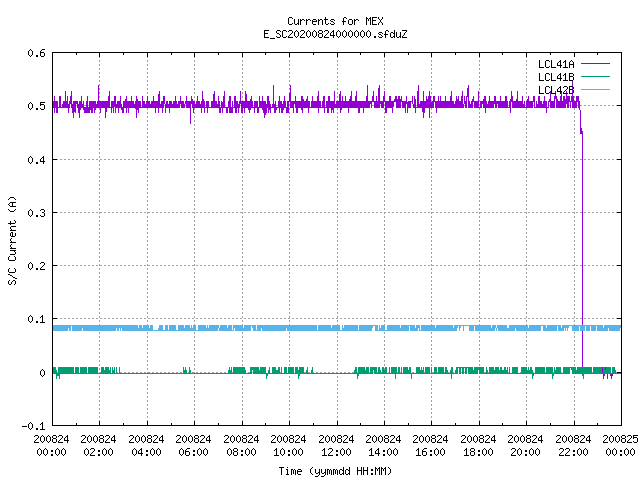Click the LCL41B legend label

(x=556, y=77)
